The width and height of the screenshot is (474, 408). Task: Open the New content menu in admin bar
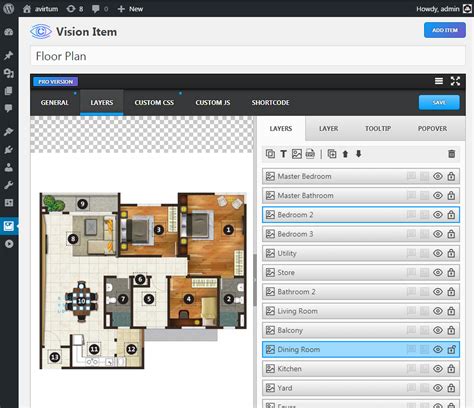(x=130, y=9)
